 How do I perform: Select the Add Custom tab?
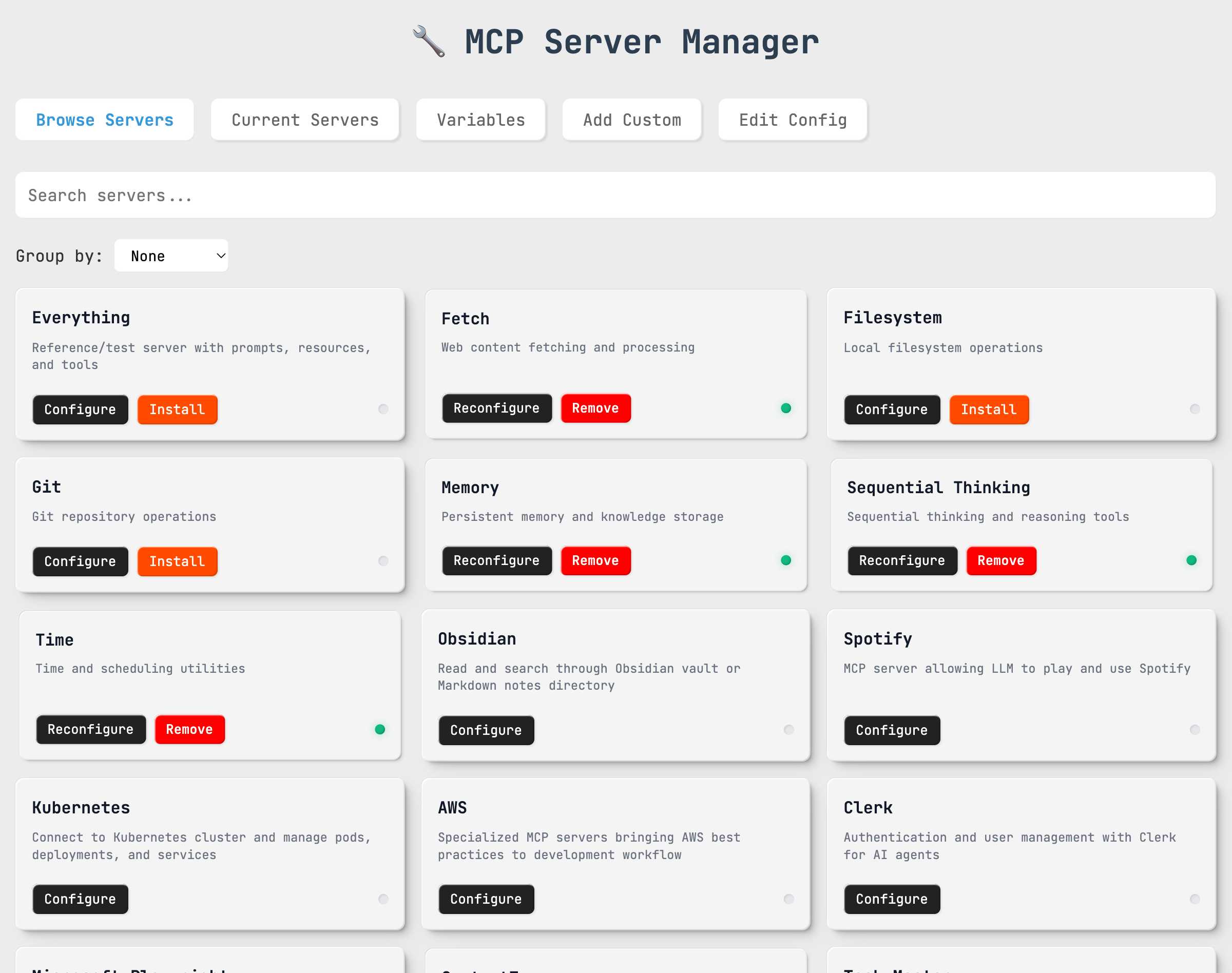[x=632, y=120]
